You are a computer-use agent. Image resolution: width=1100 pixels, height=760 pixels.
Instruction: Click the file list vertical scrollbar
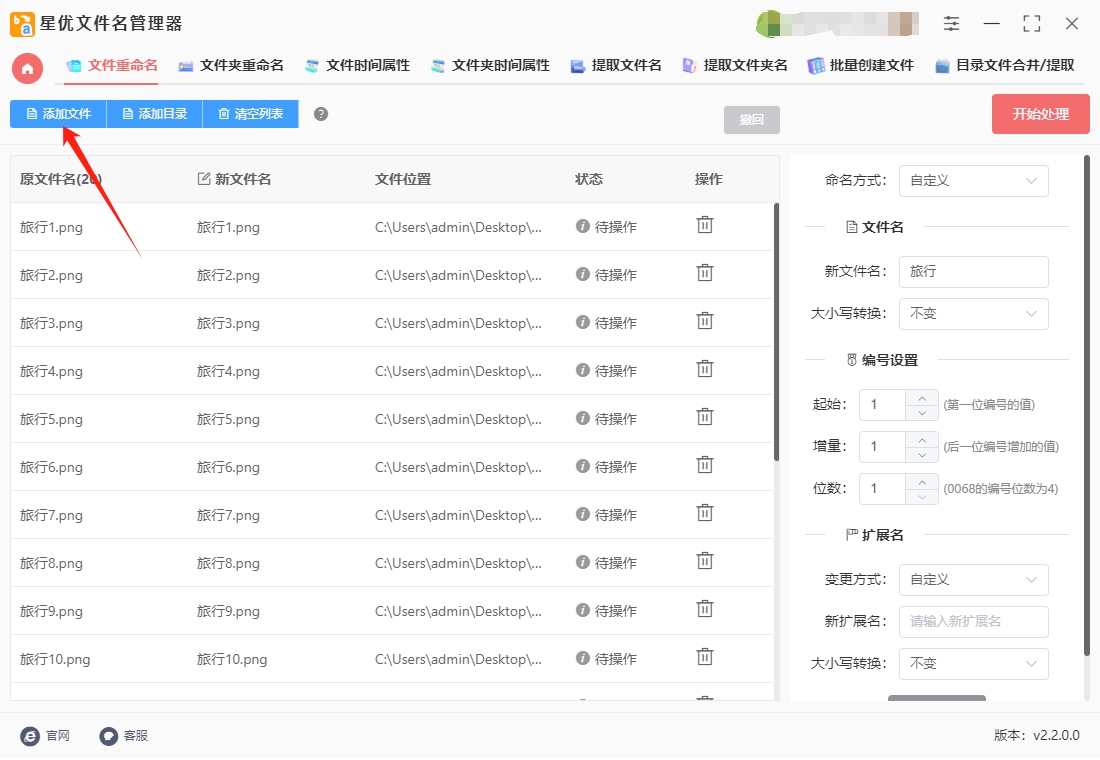point(776,332)
